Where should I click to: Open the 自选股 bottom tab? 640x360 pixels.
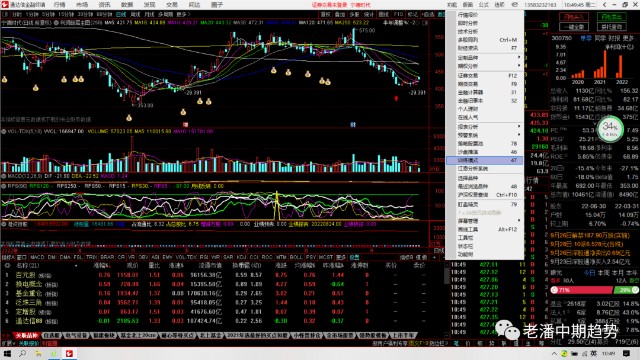pyautogui.click(x=51, y=336)
